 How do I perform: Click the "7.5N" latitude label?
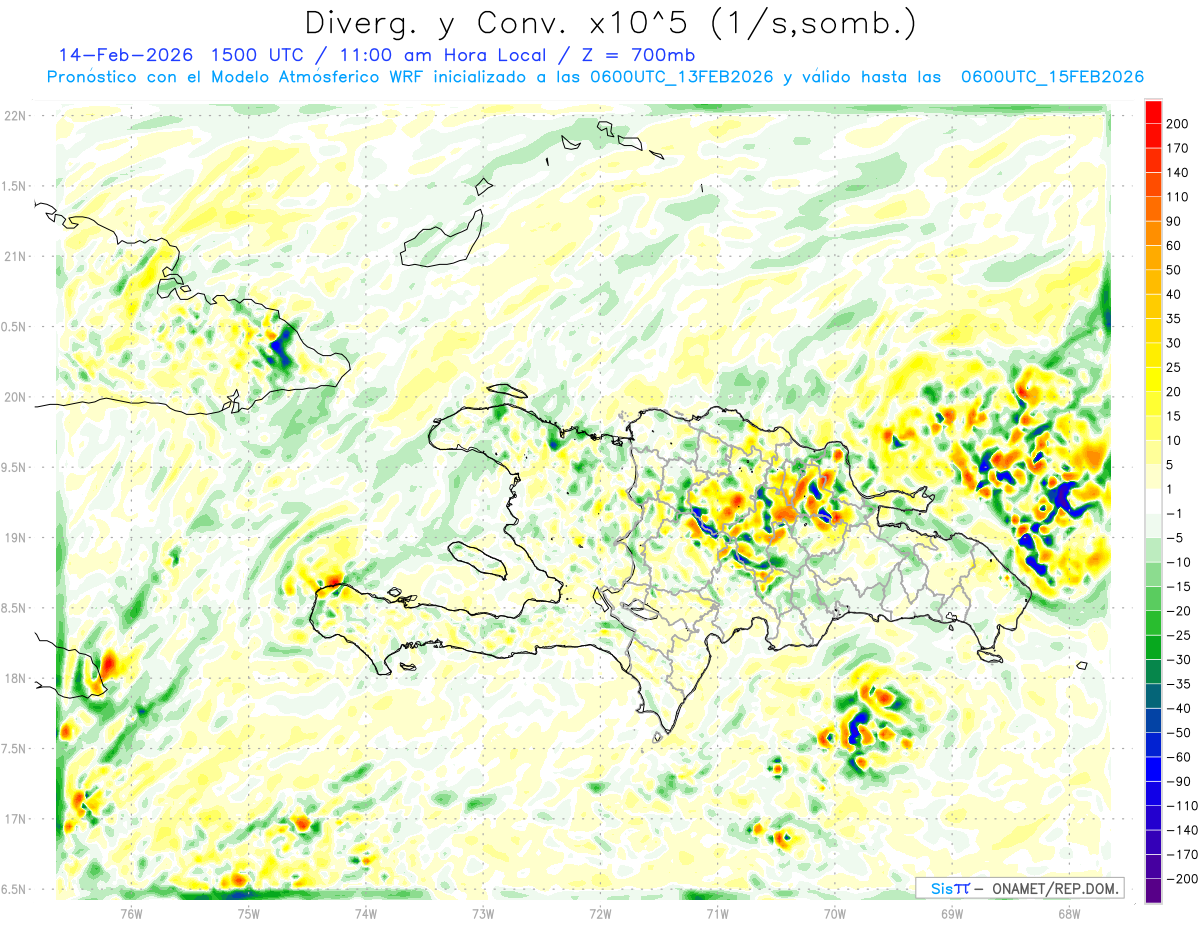point(15,749)
